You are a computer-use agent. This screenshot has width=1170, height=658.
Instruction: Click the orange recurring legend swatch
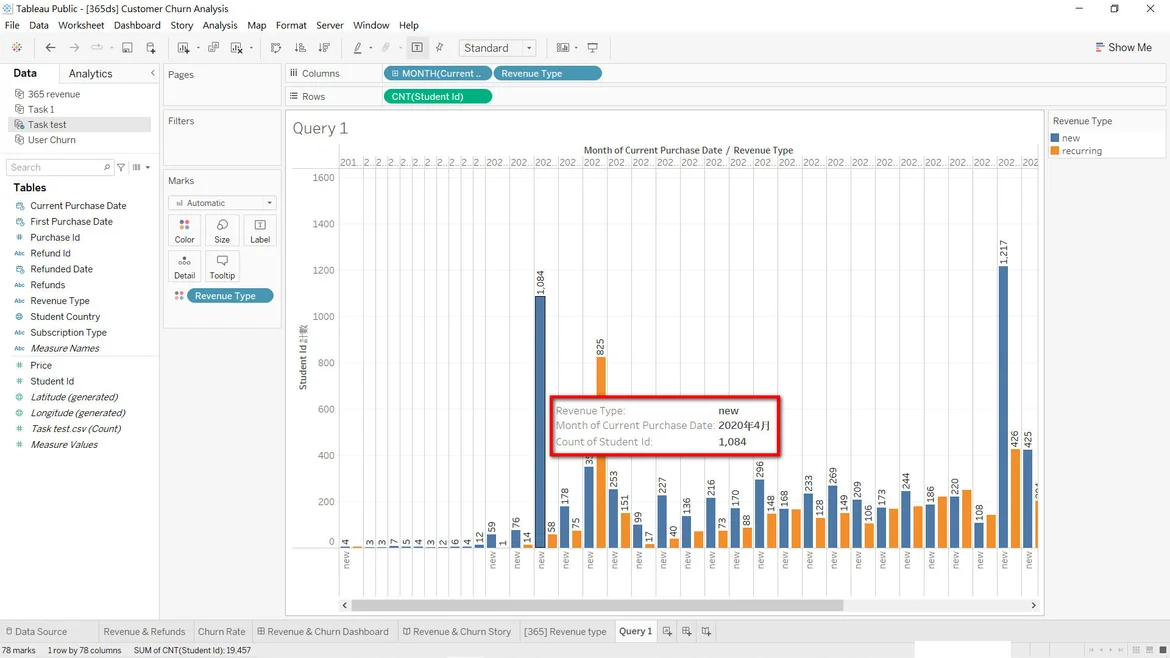(x=1055, y=151)
